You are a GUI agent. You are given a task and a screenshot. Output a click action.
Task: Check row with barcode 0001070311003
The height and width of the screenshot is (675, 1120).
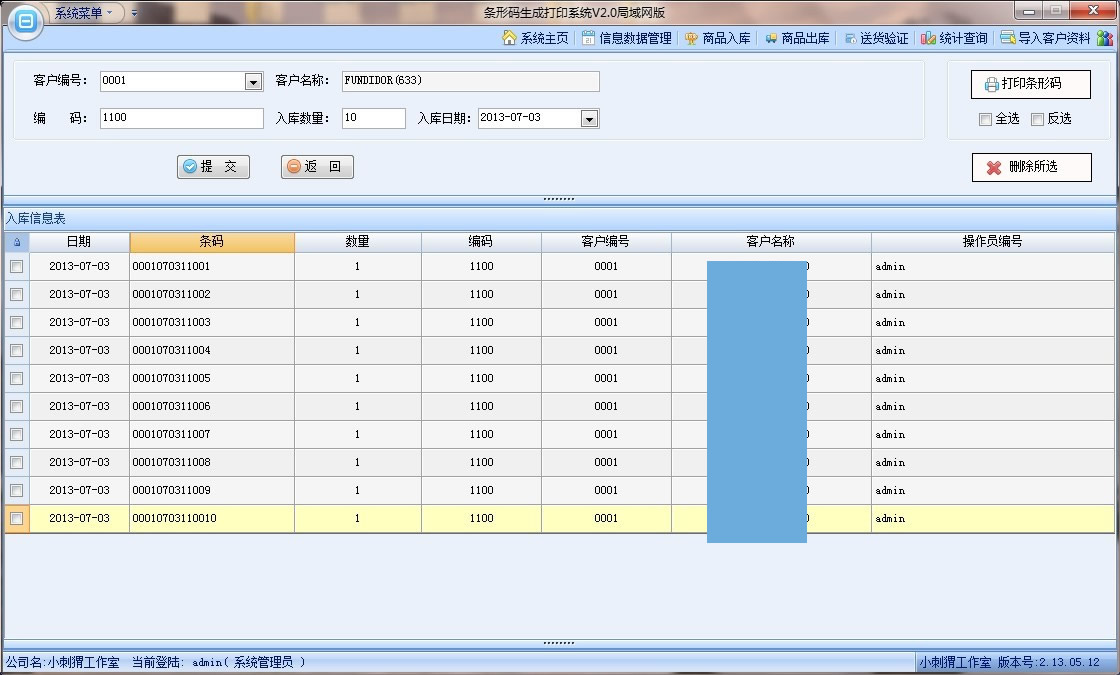tap(16, 322)
